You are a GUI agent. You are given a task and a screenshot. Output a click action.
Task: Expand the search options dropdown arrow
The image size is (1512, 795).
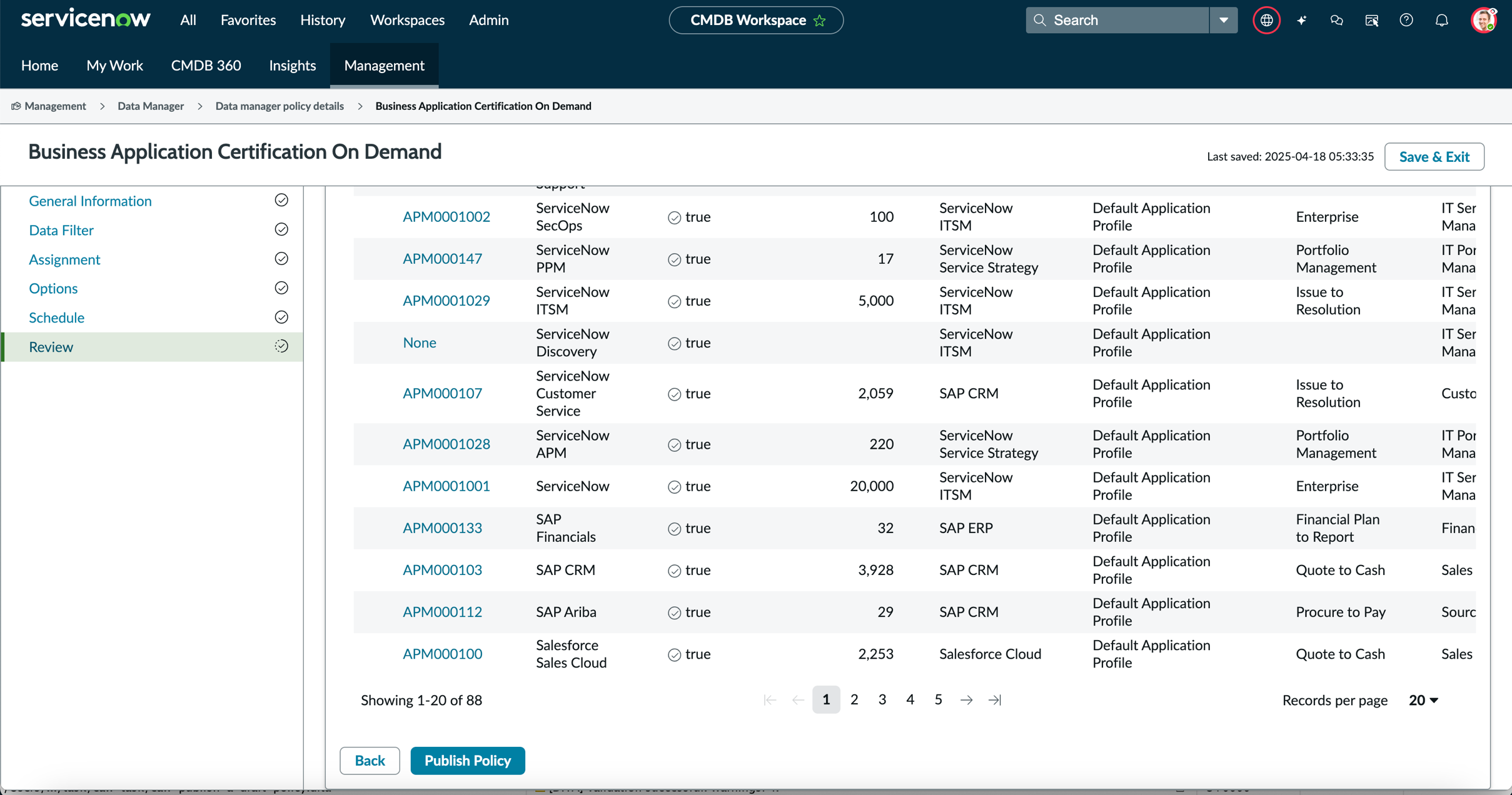pyautogui.click(x=1224, y=20)
